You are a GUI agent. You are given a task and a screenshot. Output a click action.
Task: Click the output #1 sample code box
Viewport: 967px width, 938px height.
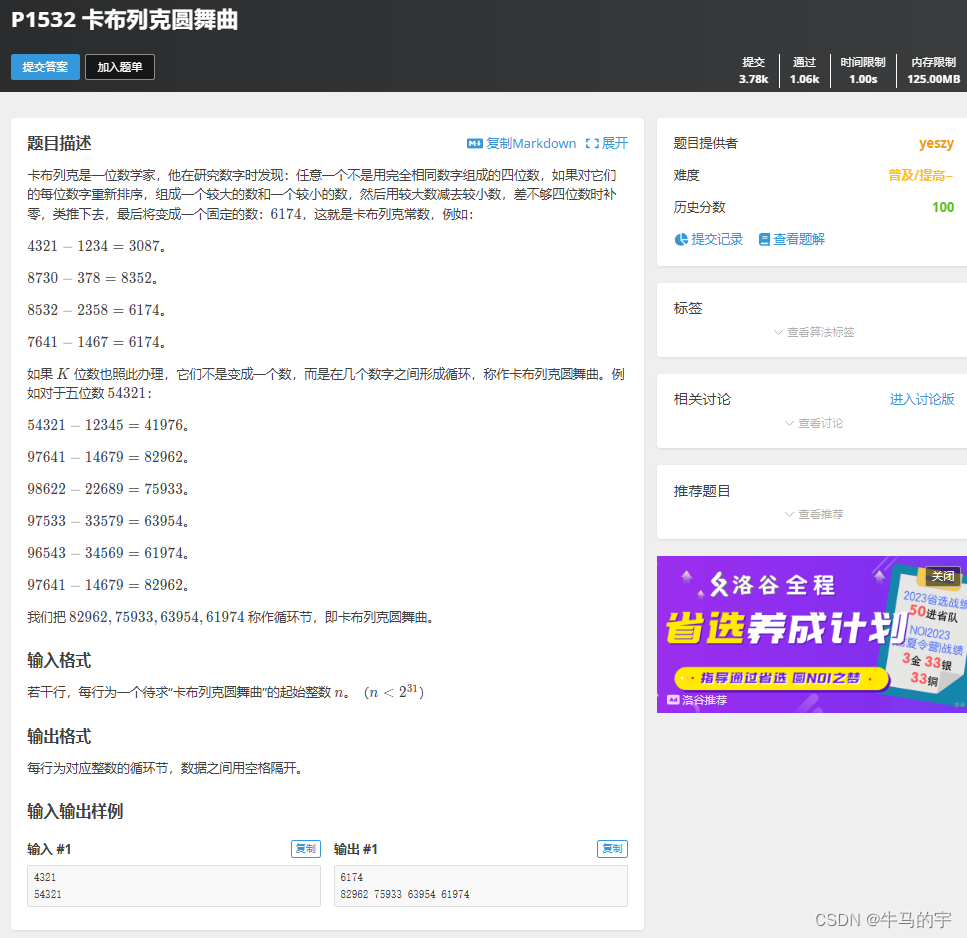[x=480, y=886]
